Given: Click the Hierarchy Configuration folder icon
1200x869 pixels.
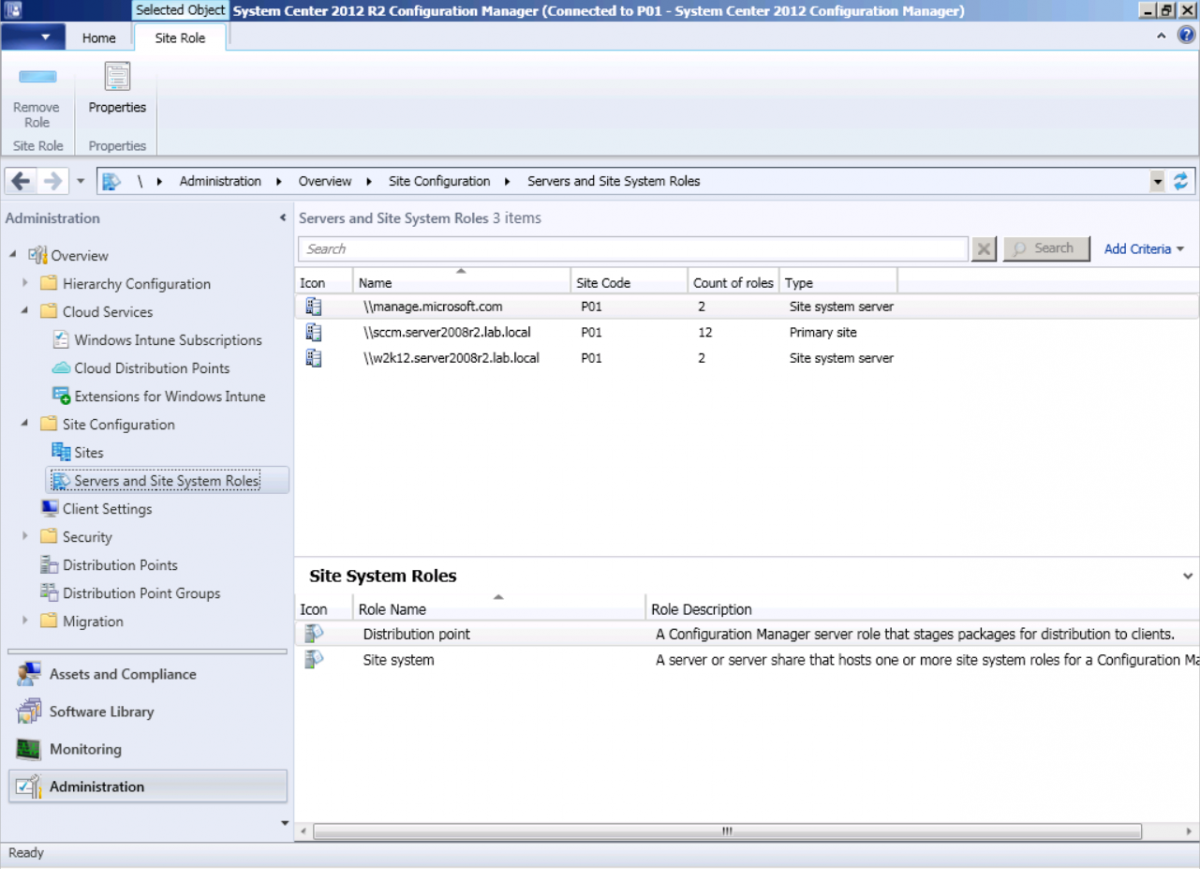Looking at the screenshot, I should click(49, 284).
